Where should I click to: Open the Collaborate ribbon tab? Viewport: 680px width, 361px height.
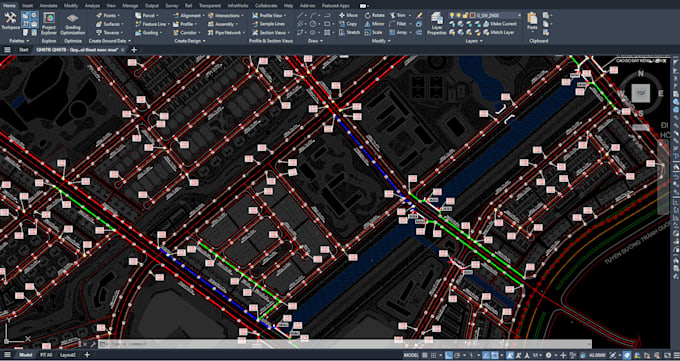coord(265,6)
